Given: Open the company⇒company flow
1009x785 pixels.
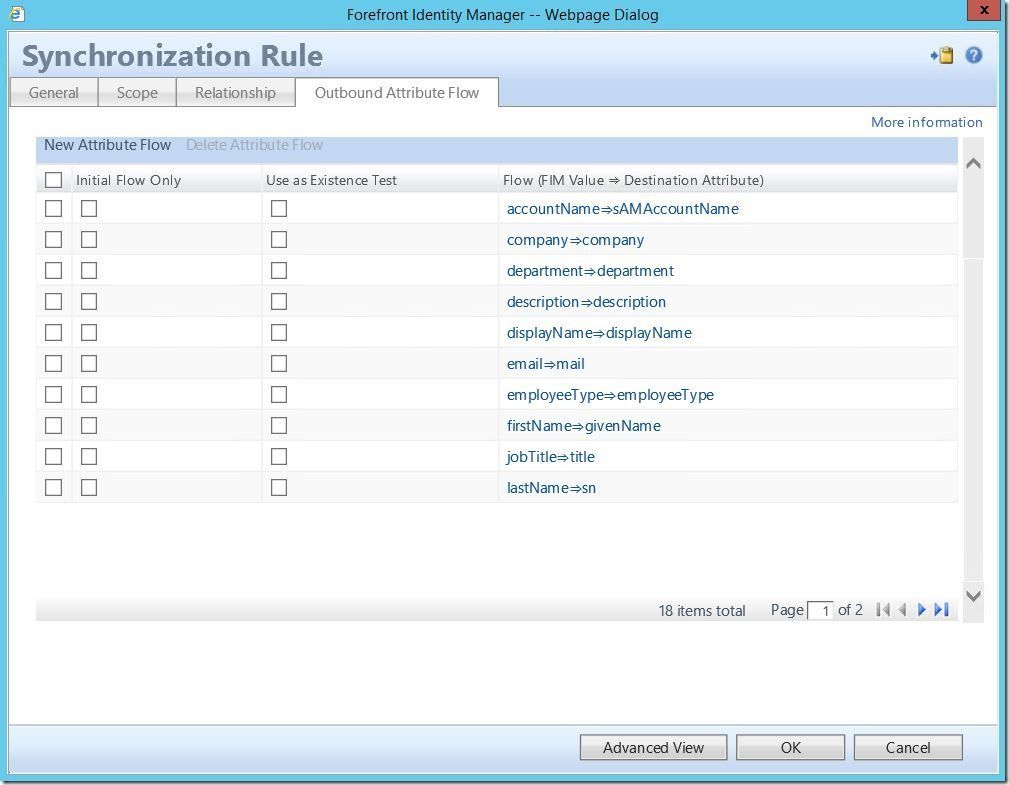Looking at the screenshot, I should [575, 240].
